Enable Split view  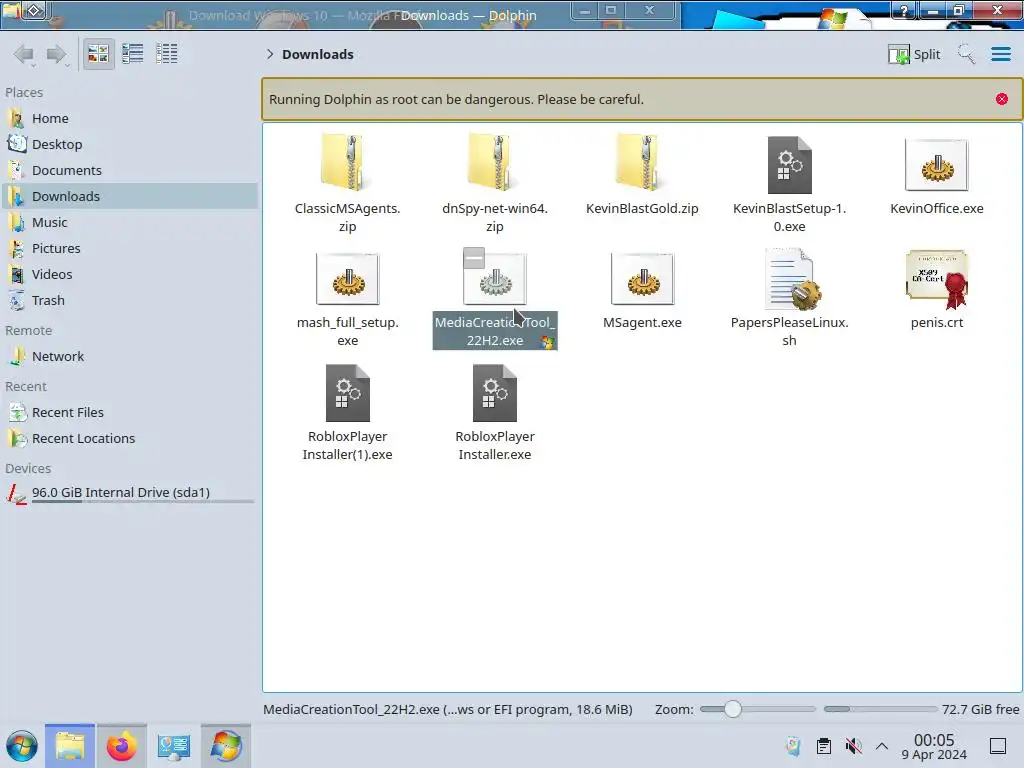(914, 54)
